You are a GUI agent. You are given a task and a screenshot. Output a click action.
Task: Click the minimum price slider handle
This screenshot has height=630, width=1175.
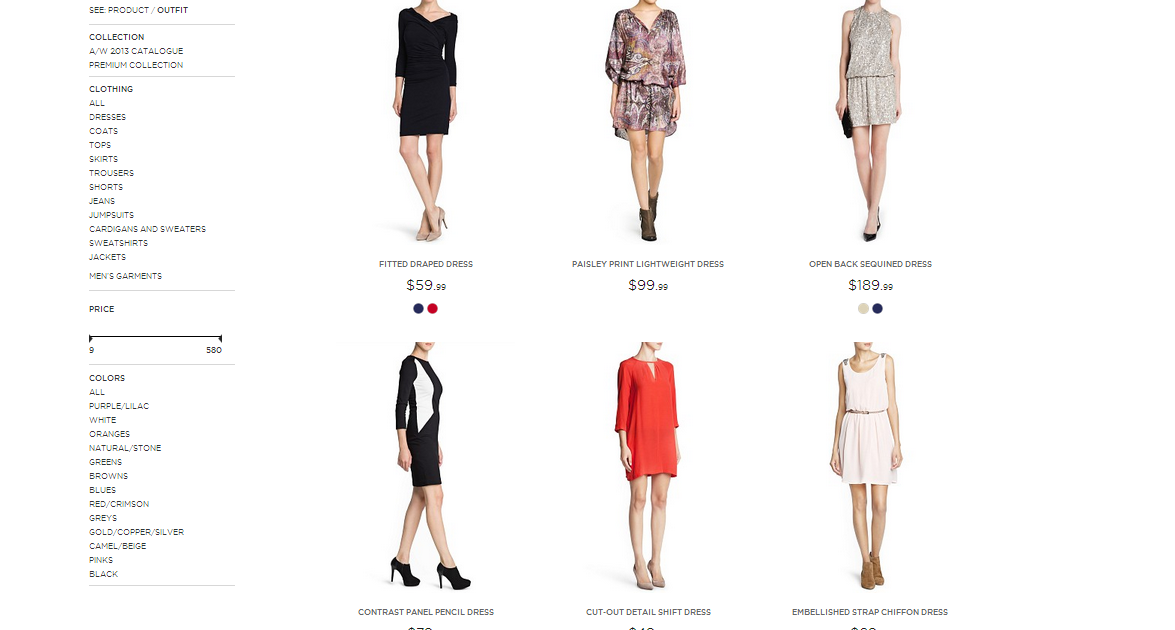click(x=91, y=339)
